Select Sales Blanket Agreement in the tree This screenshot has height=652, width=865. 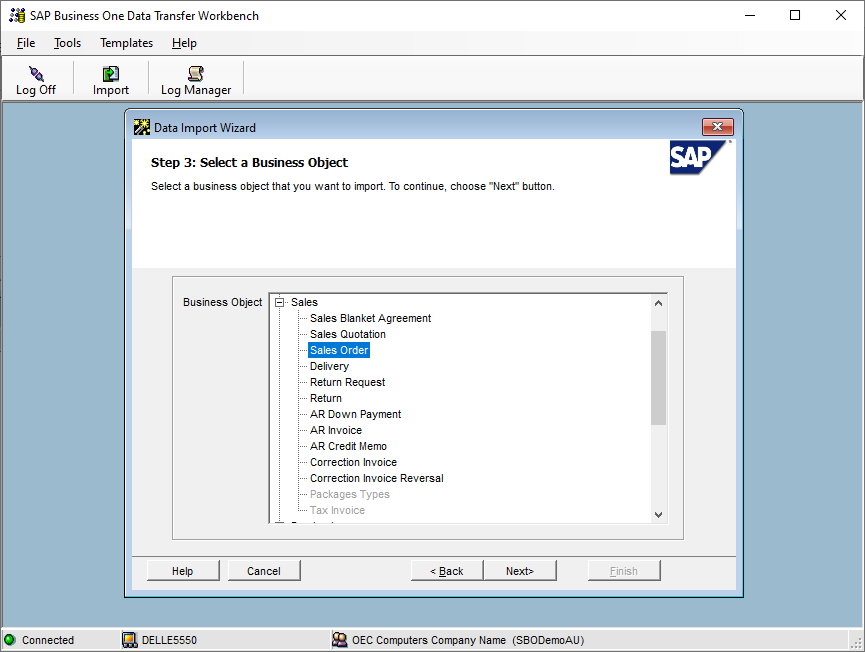[x=370, y=318]
